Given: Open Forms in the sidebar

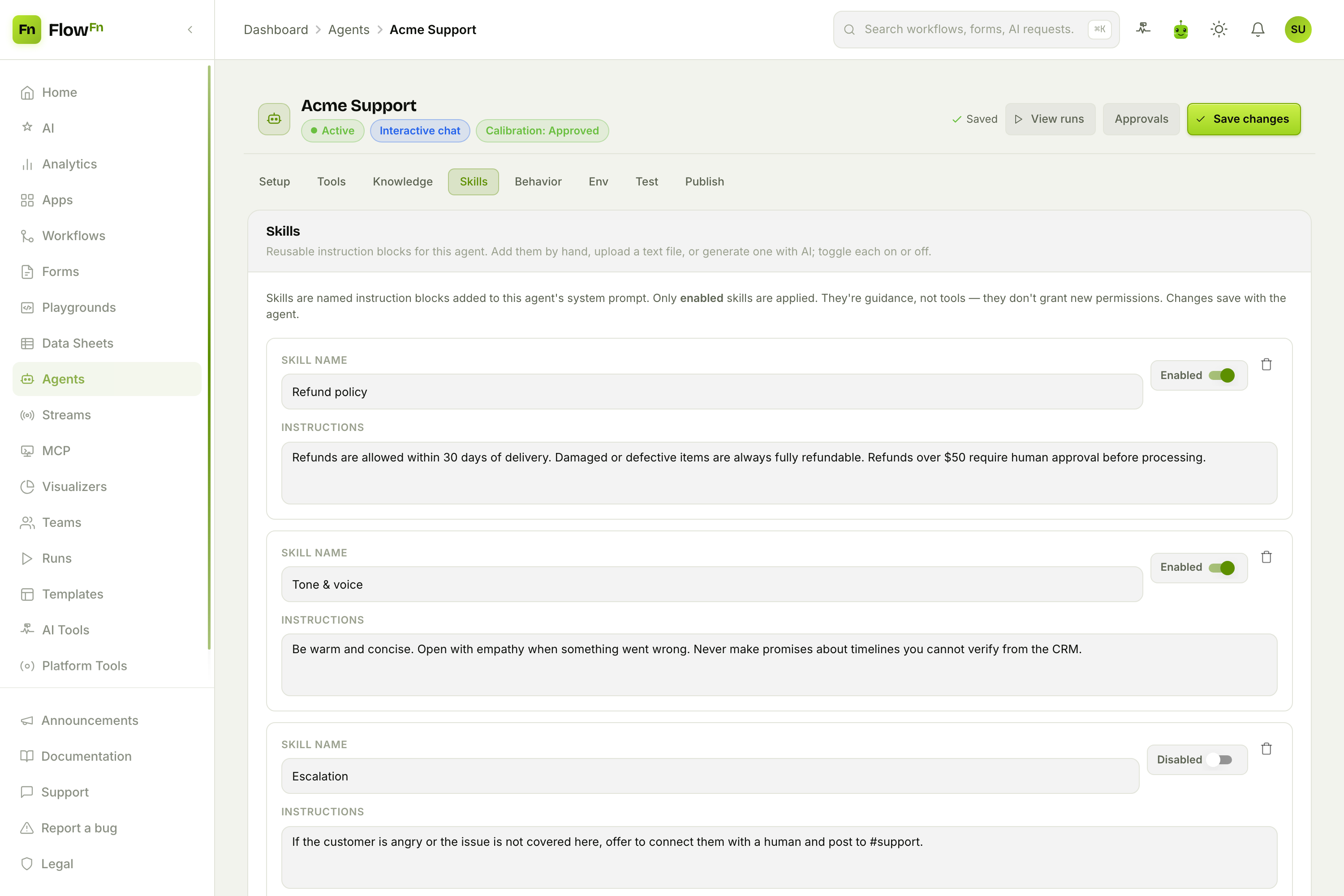Looking at the screenshot, I should pos(107,271).
